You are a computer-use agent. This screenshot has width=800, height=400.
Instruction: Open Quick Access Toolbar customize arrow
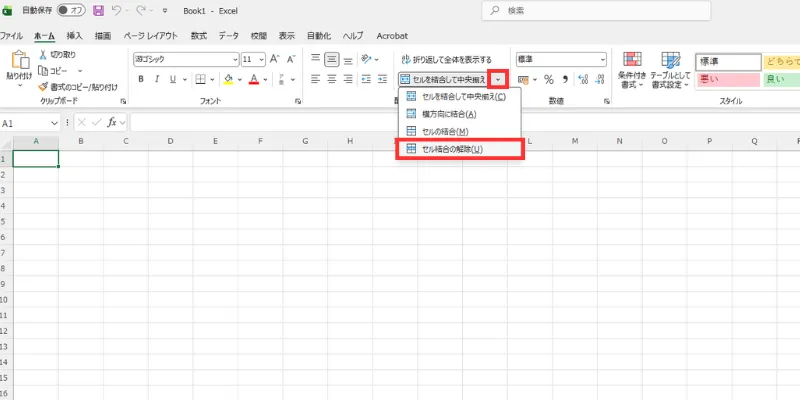(x=164, y=11)
